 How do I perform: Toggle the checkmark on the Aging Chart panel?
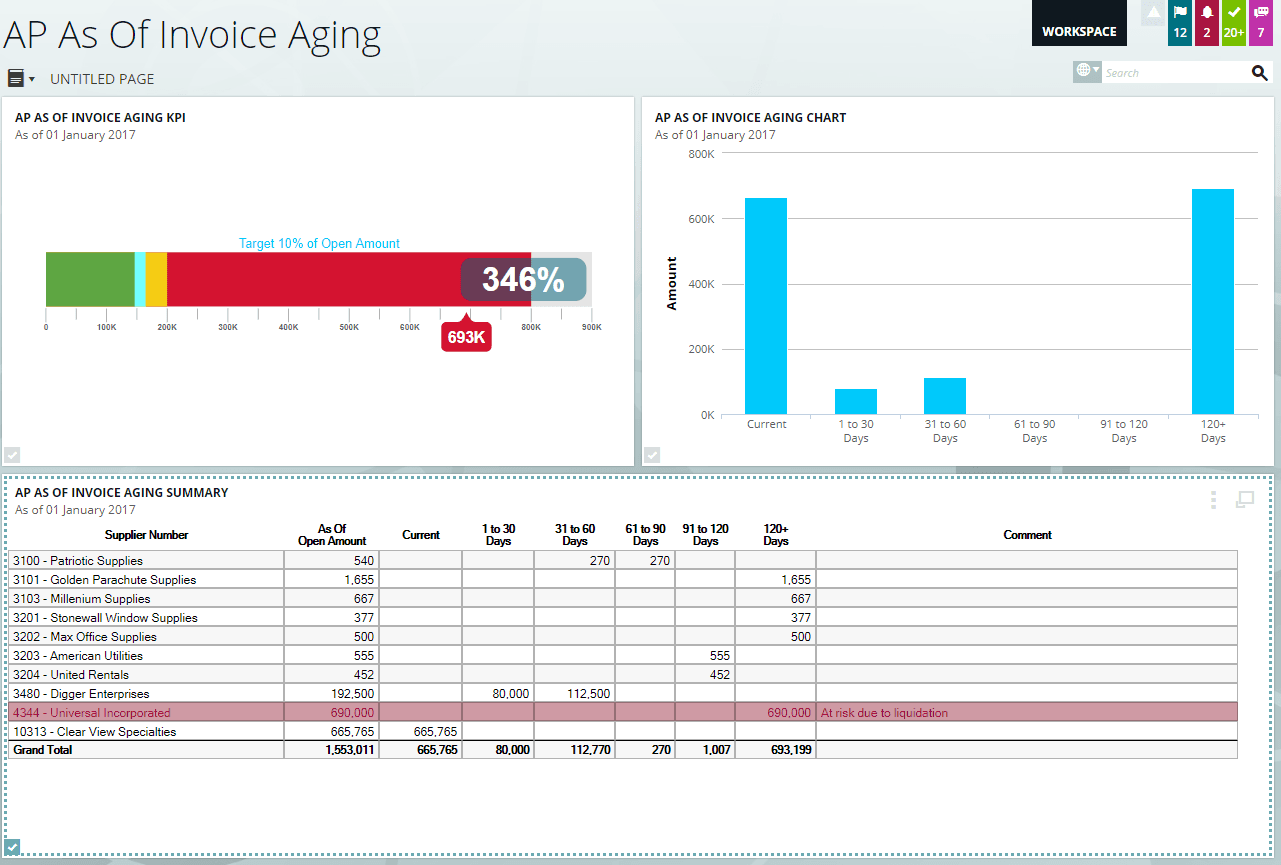(x=652, y=455)
